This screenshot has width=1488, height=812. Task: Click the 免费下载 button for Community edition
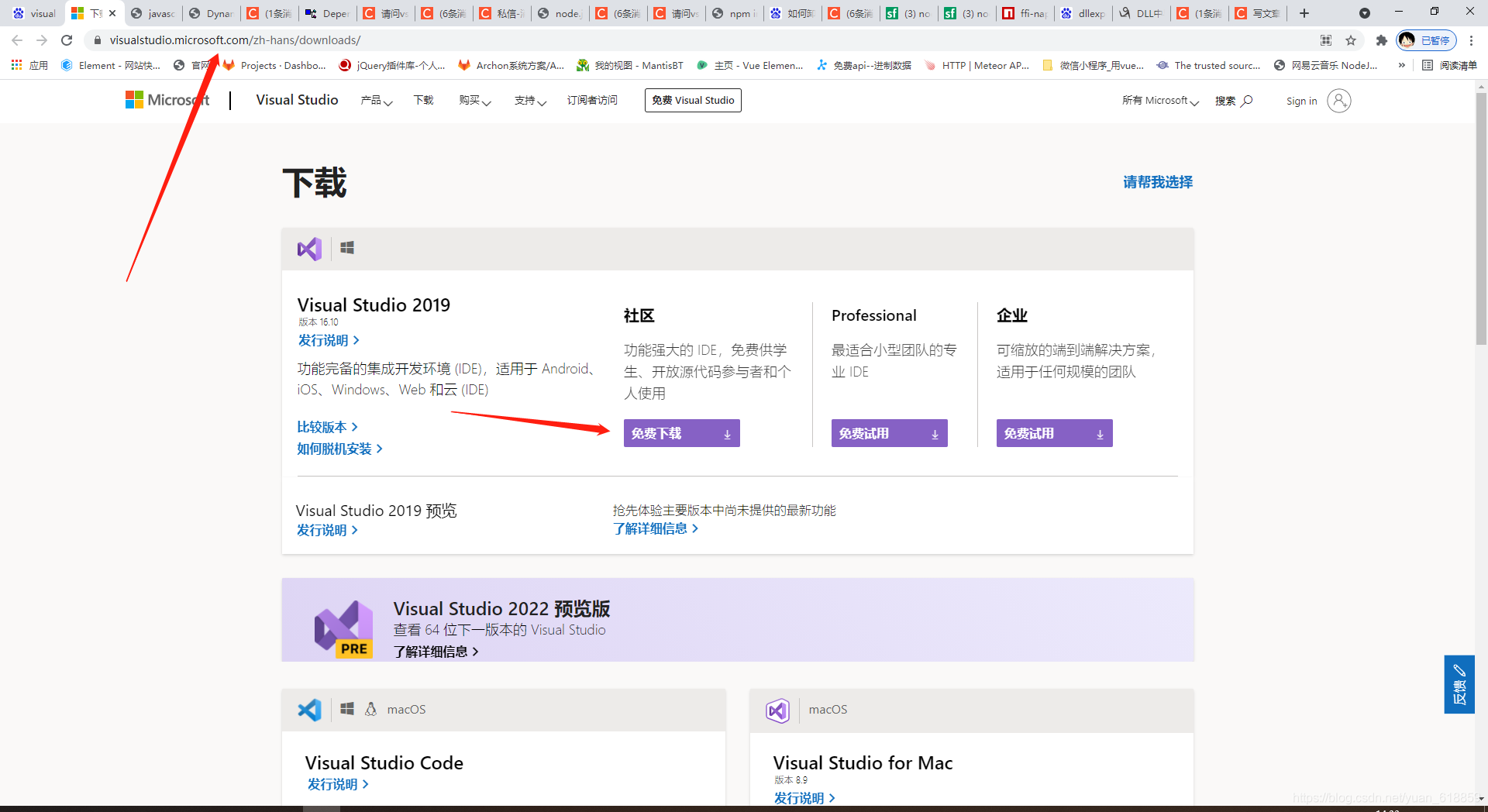point(681,433)
